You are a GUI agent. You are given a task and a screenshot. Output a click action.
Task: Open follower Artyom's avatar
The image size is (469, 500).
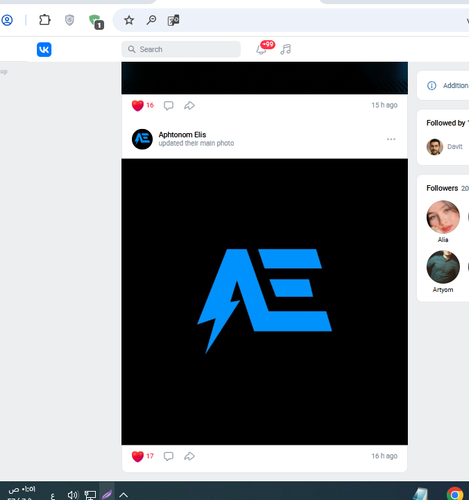[x=443, y=267]
